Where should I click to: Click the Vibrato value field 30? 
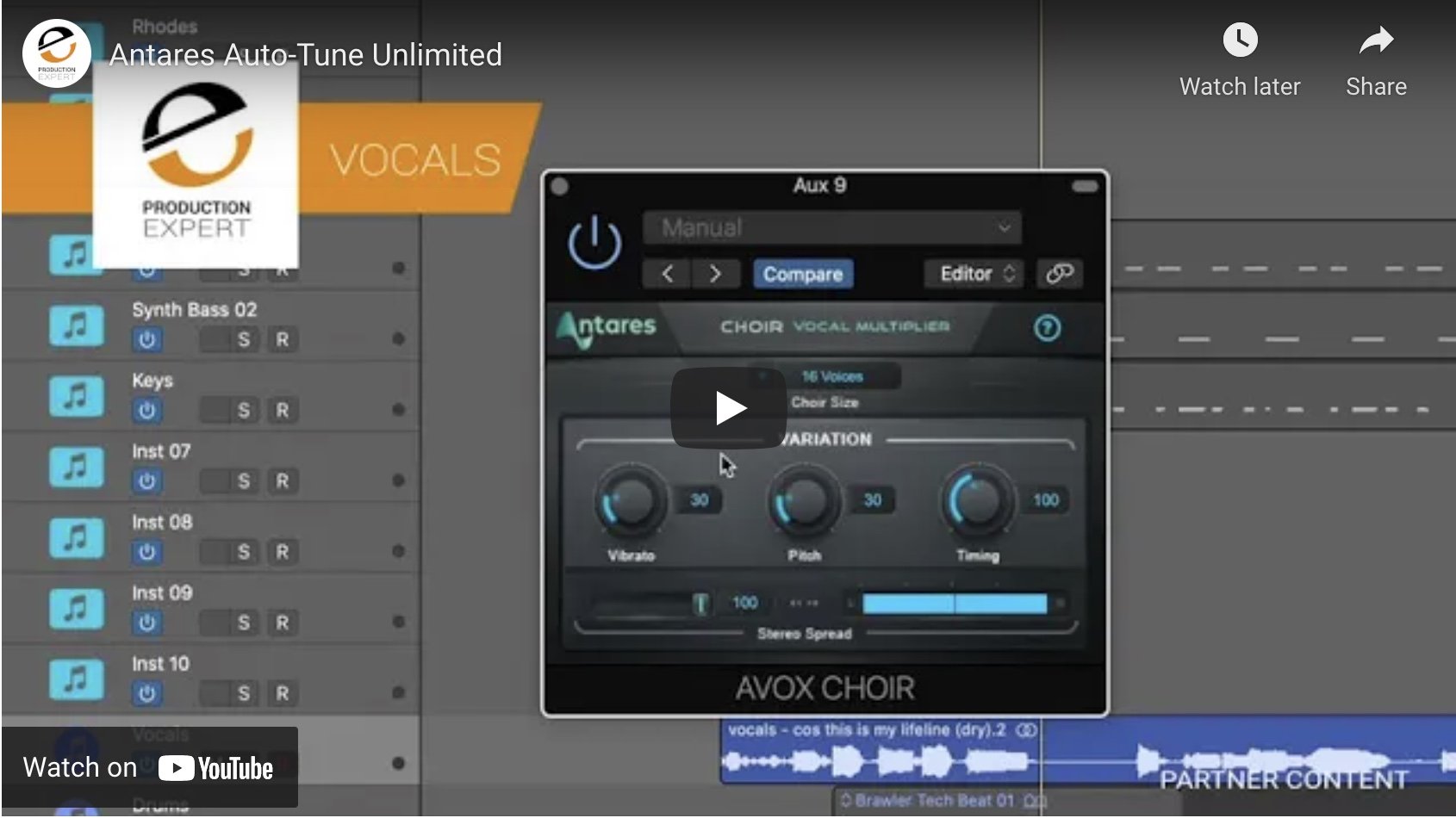click(x=699, y=500)
